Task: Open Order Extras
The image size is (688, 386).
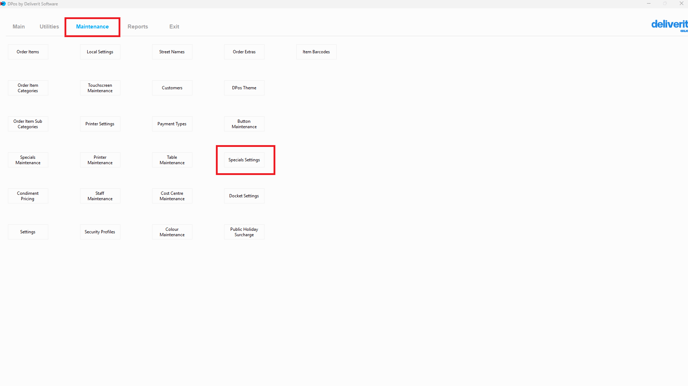Action: pyautogui.click(x=244, y=52)
